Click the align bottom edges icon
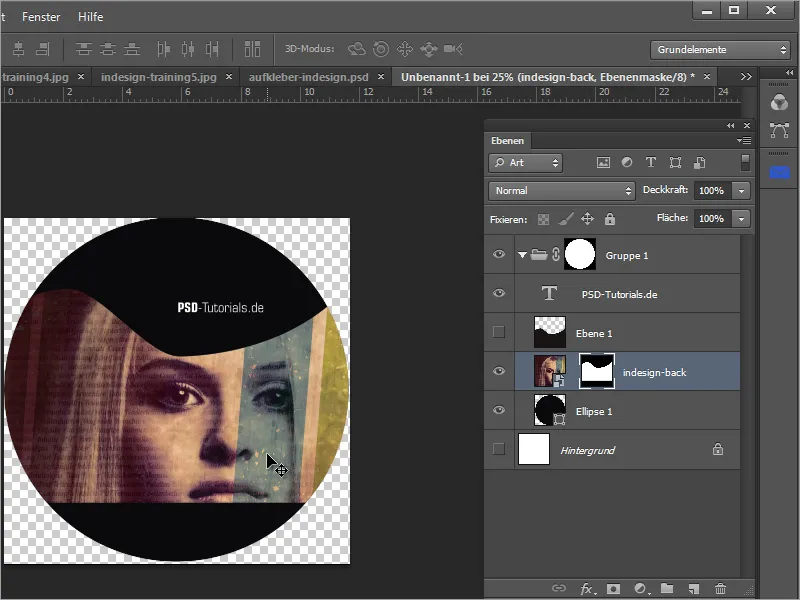This screenshot has height=600, width=800. click(132, 49)
